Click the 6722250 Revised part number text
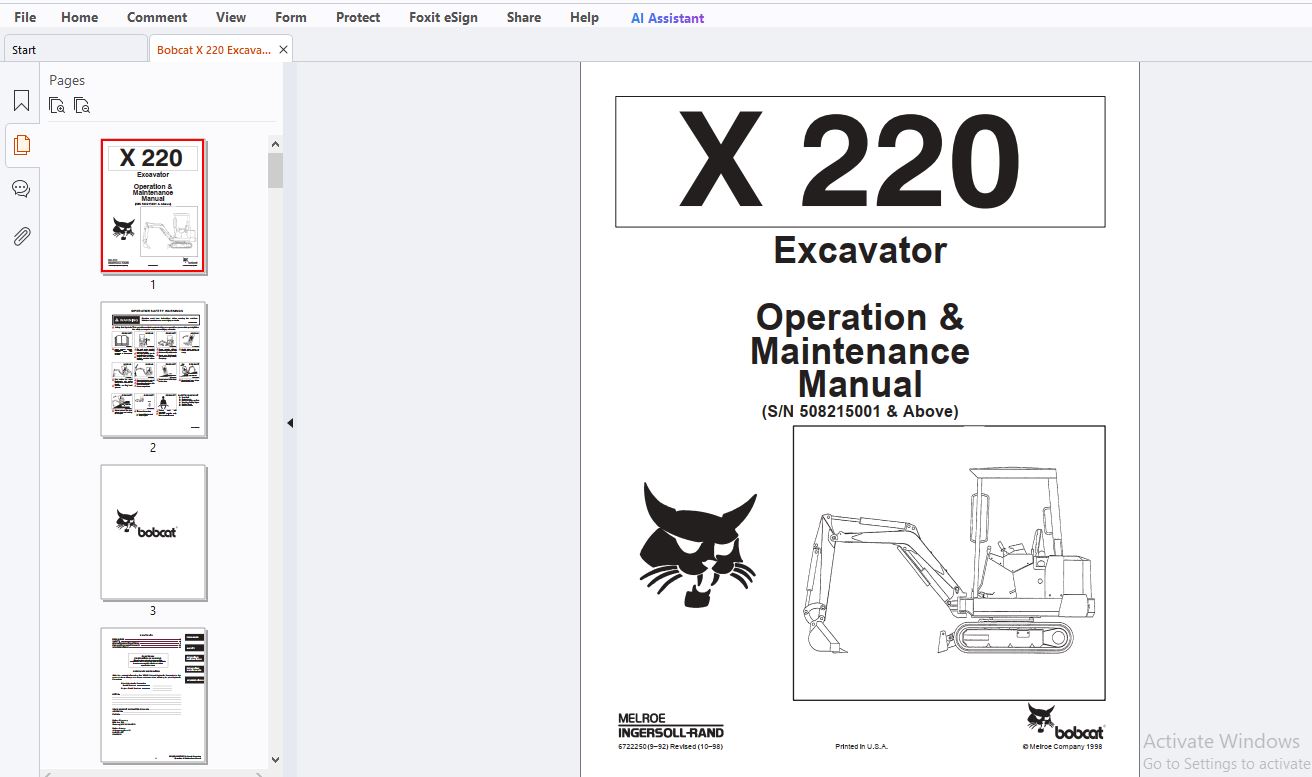1312x777 pixels. click(x=670, y=746)
